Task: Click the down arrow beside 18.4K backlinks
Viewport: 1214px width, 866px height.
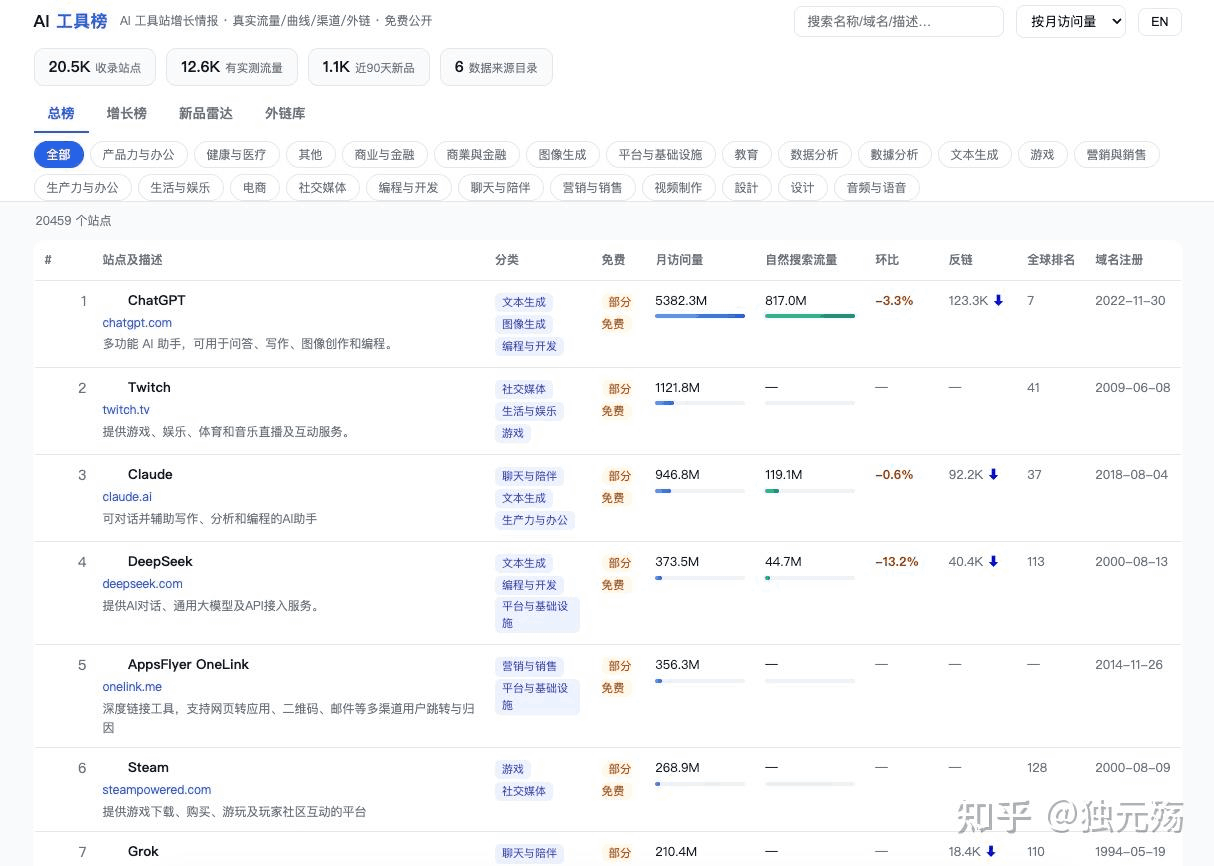Action: coord(991,852)
